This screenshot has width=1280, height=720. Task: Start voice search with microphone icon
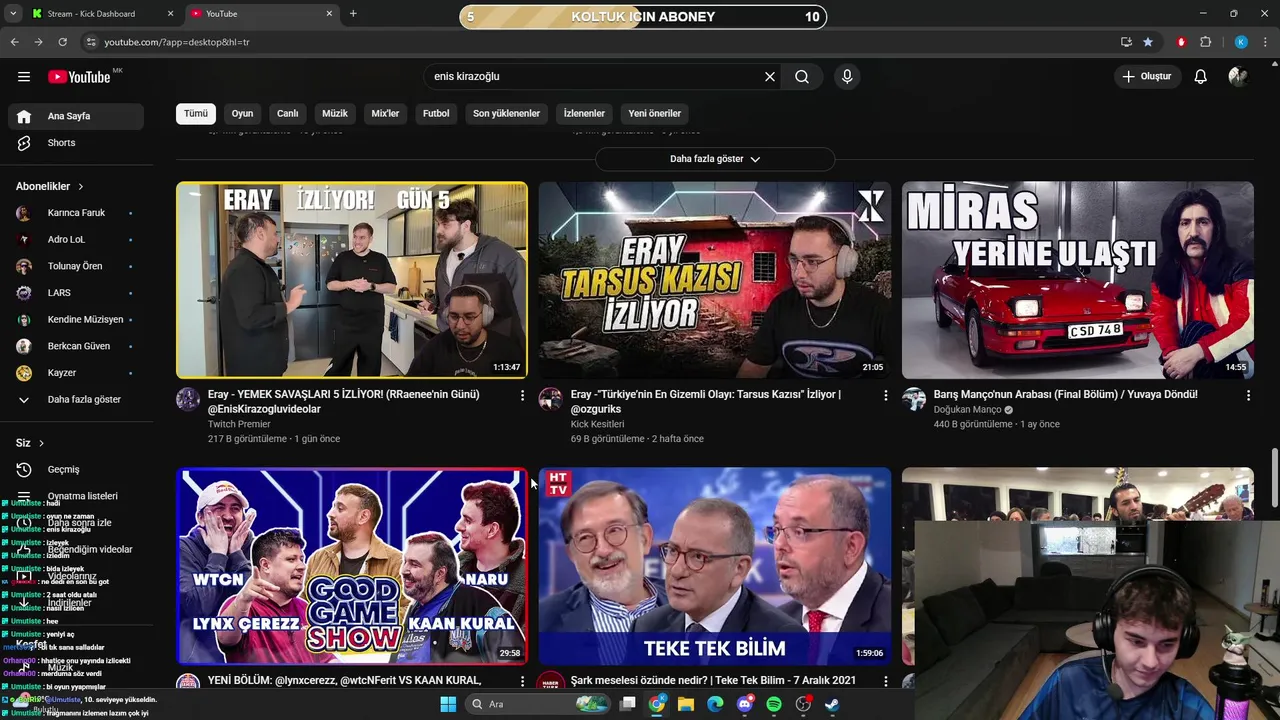[847, 77]
